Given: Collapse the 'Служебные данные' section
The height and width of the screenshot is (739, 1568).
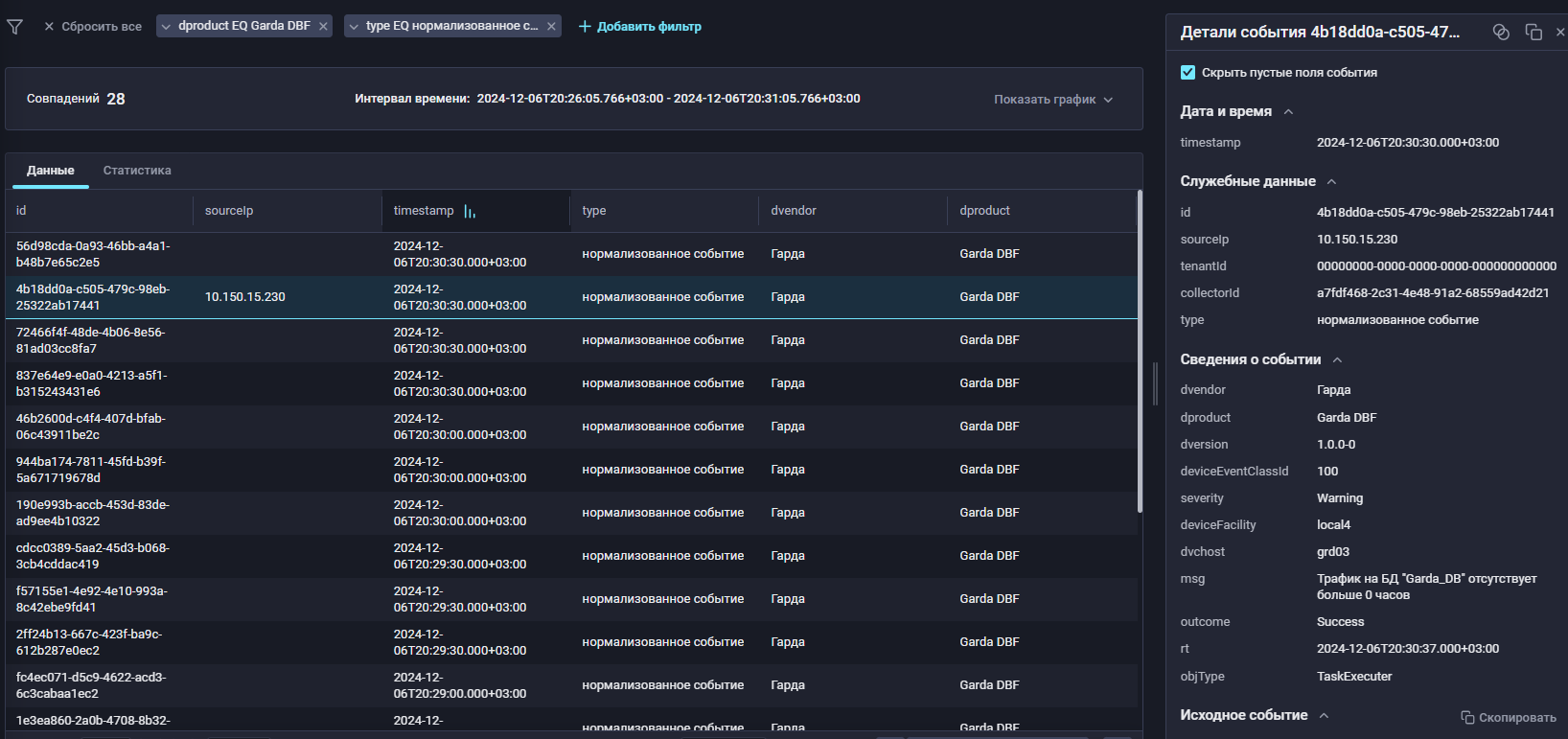Looking at the screenshot, I should [1331, 182].
